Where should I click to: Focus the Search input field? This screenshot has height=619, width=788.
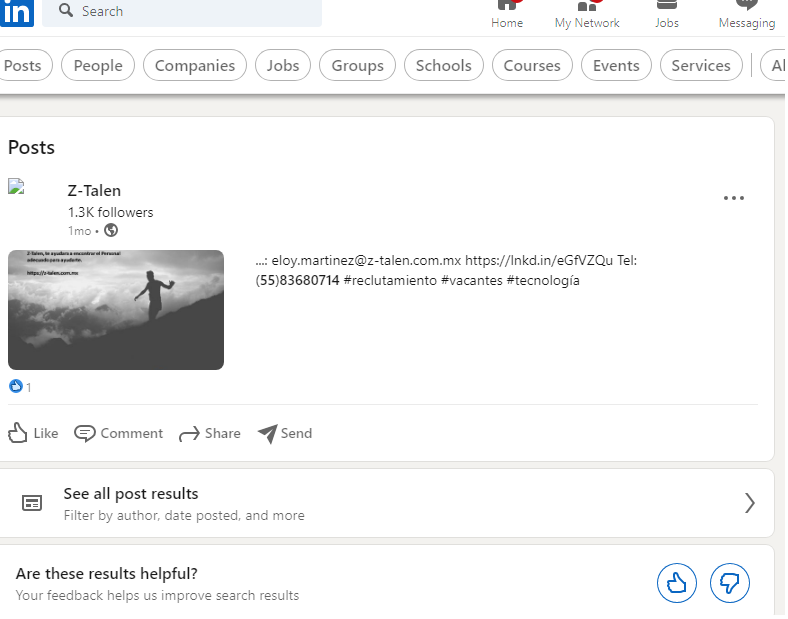tap(182, 12)
